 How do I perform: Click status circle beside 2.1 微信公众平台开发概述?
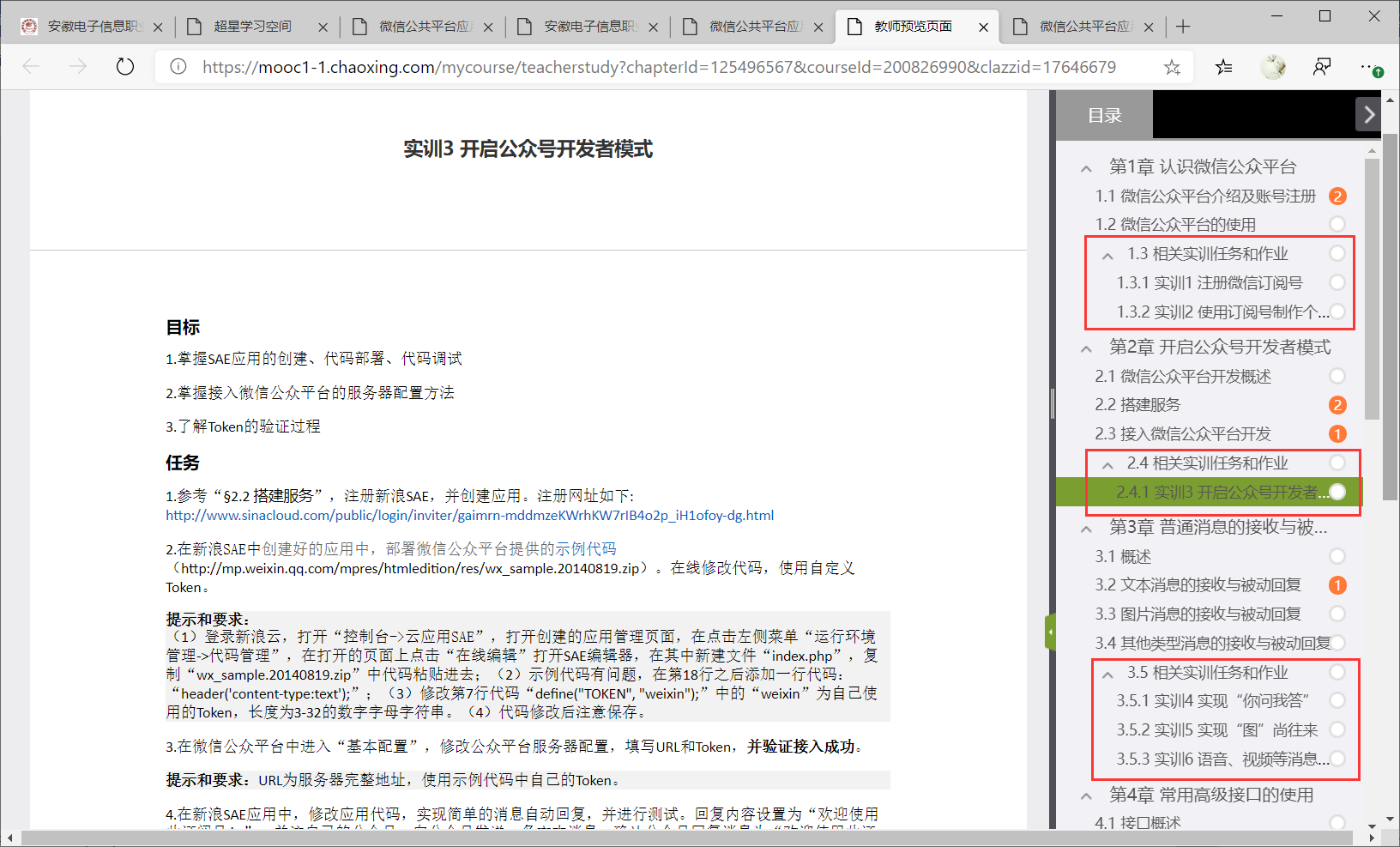click(x=1337, y=376)
